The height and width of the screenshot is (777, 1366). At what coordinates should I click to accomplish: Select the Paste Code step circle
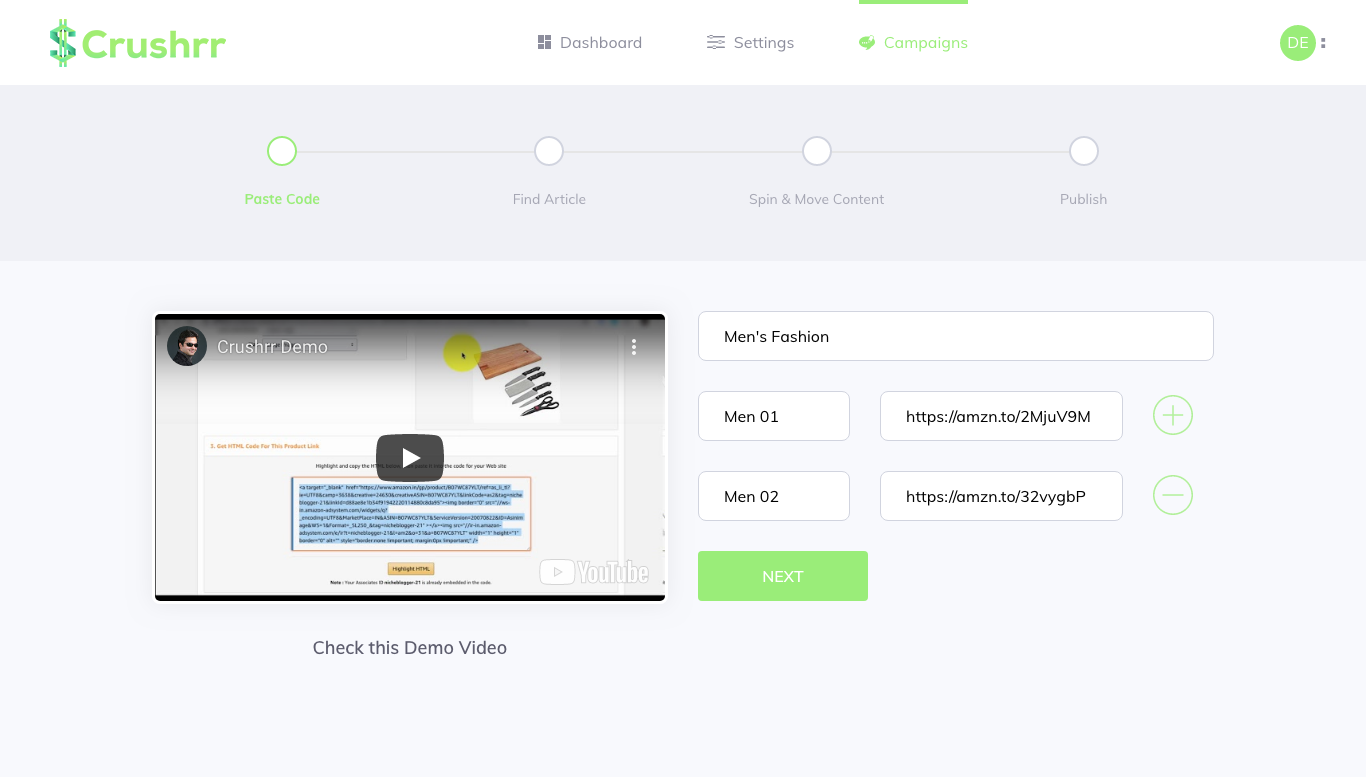(282, 151)
